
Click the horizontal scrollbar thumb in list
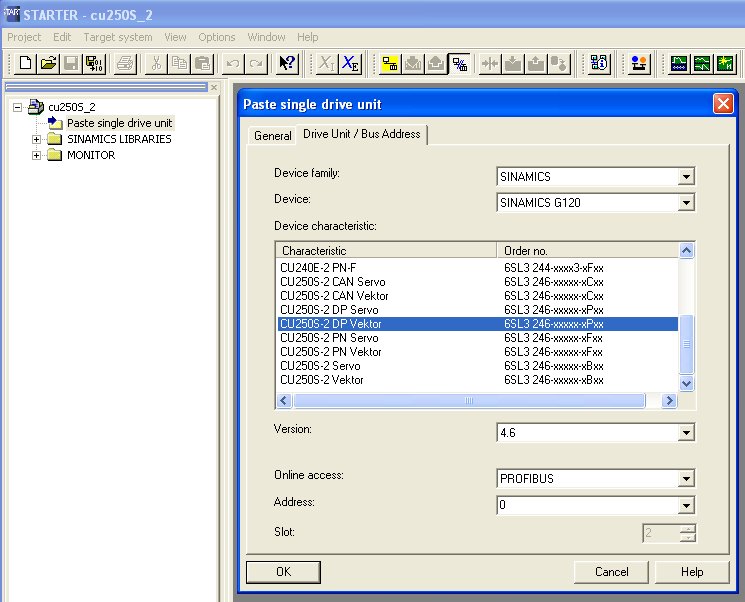(469, 401)
